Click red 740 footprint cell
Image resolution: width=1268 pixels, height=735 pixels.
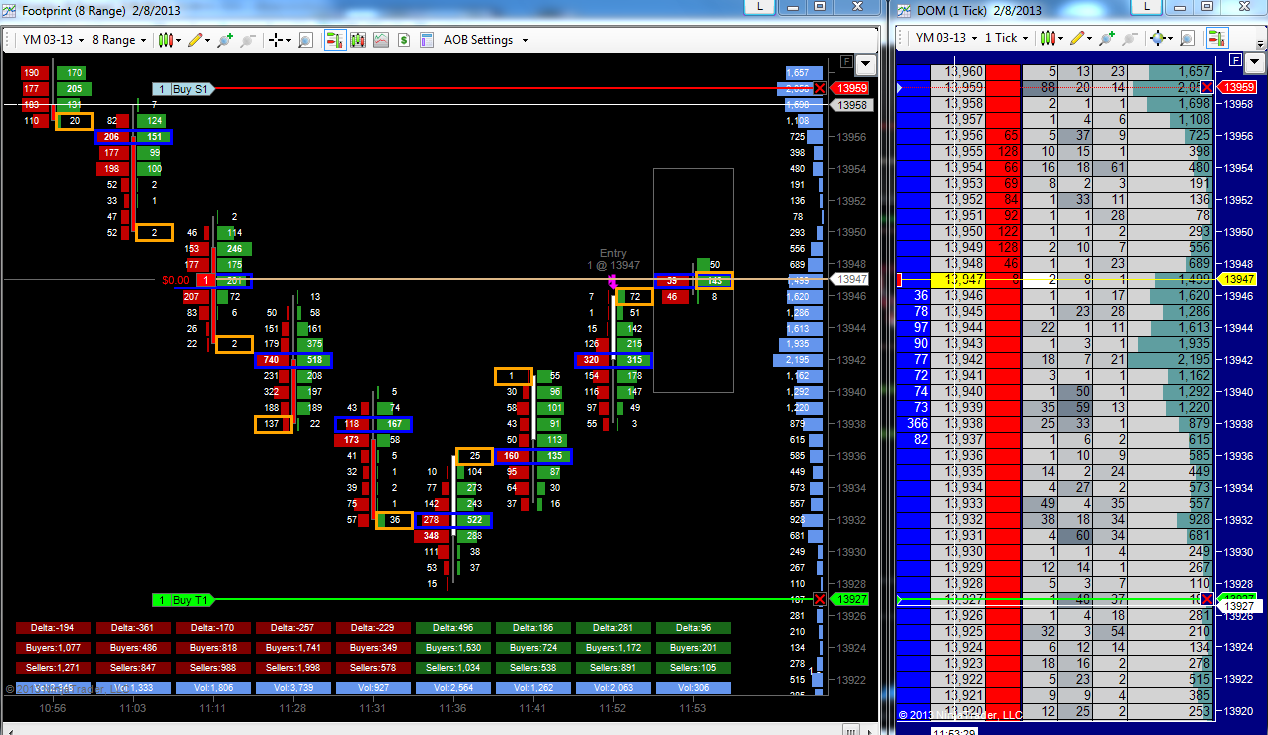[x=272, y=360]
